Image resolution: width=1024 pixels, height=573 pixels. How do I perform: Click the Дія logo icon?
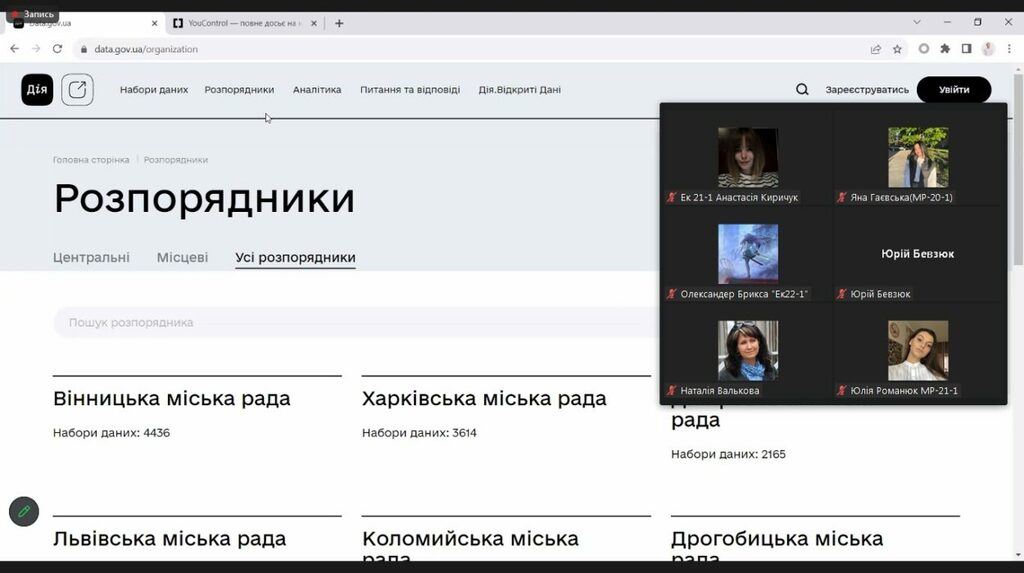(x=37, y=90)
